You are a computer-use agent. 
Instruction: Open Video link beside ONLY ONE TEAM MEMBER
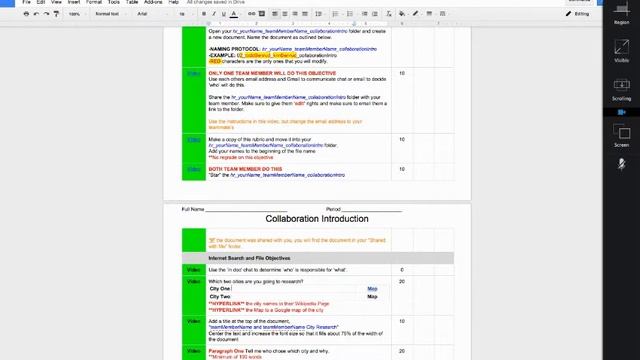coord(193,74)
